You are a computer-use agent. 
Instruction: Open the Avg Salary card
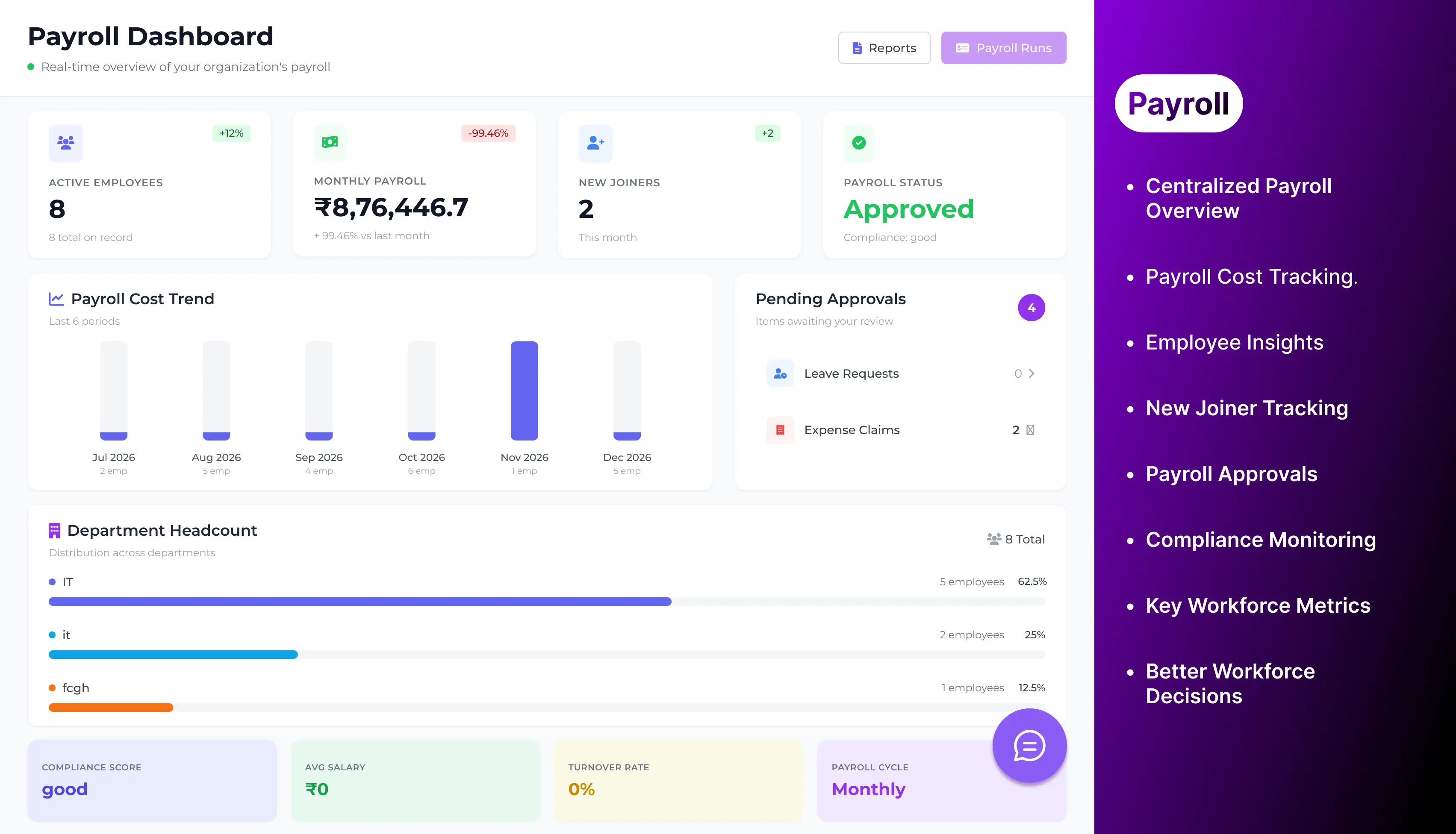pos(416,781)
